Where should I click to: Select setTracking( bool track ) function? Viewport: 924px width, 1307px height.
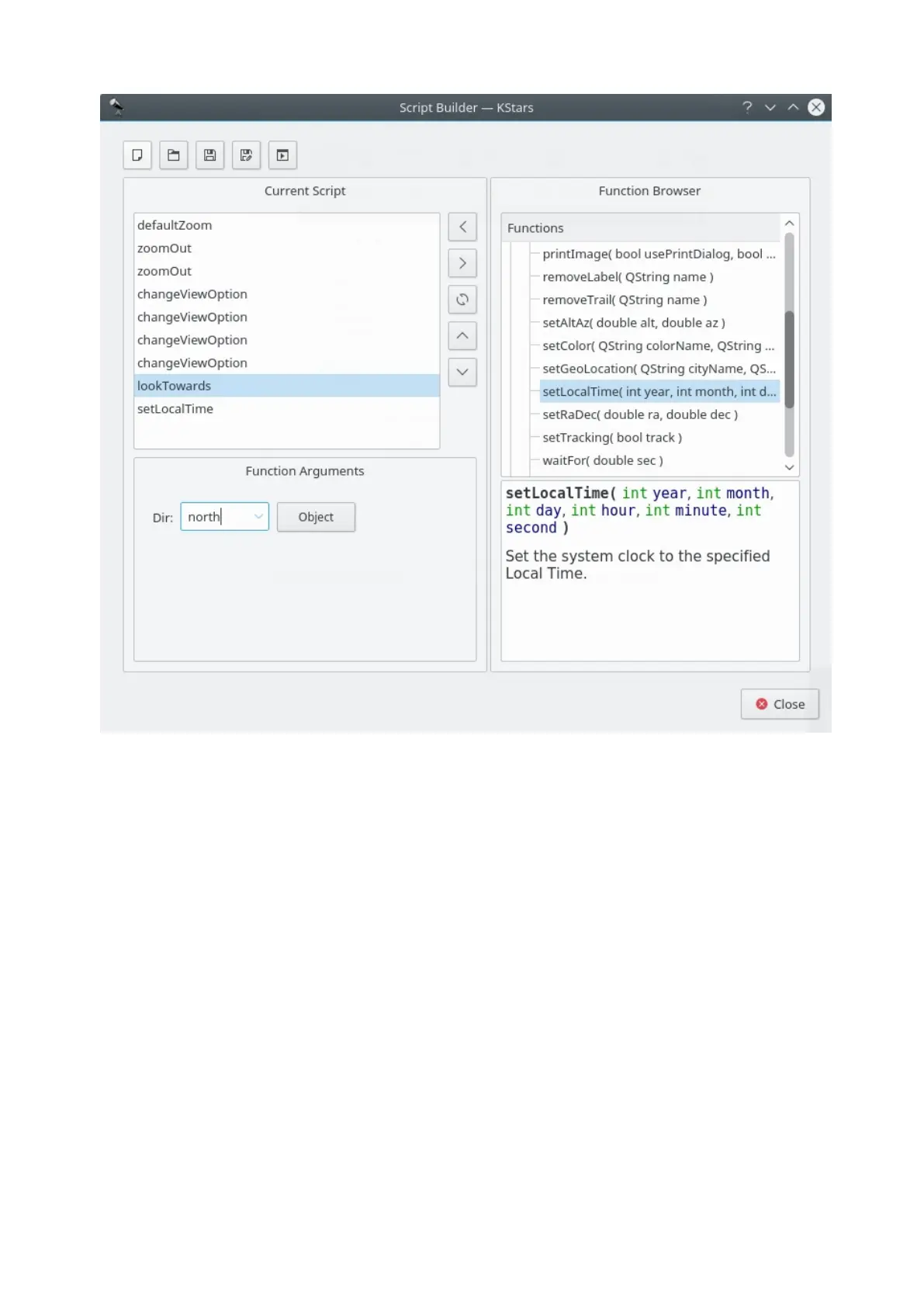click(x=612, y=438)
